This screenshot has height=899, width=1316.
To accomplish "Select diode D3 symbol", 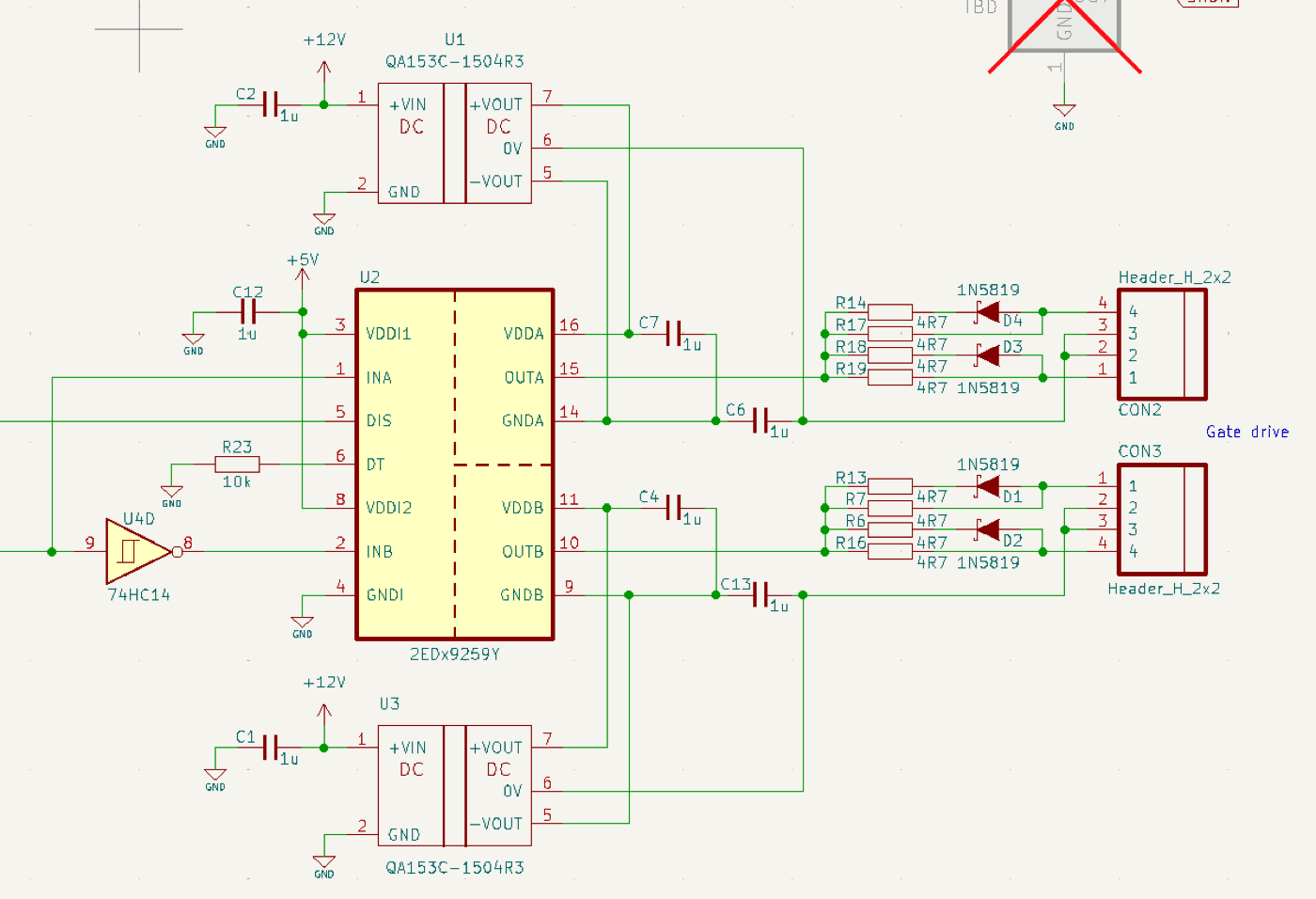I will [x=987, y=355].
